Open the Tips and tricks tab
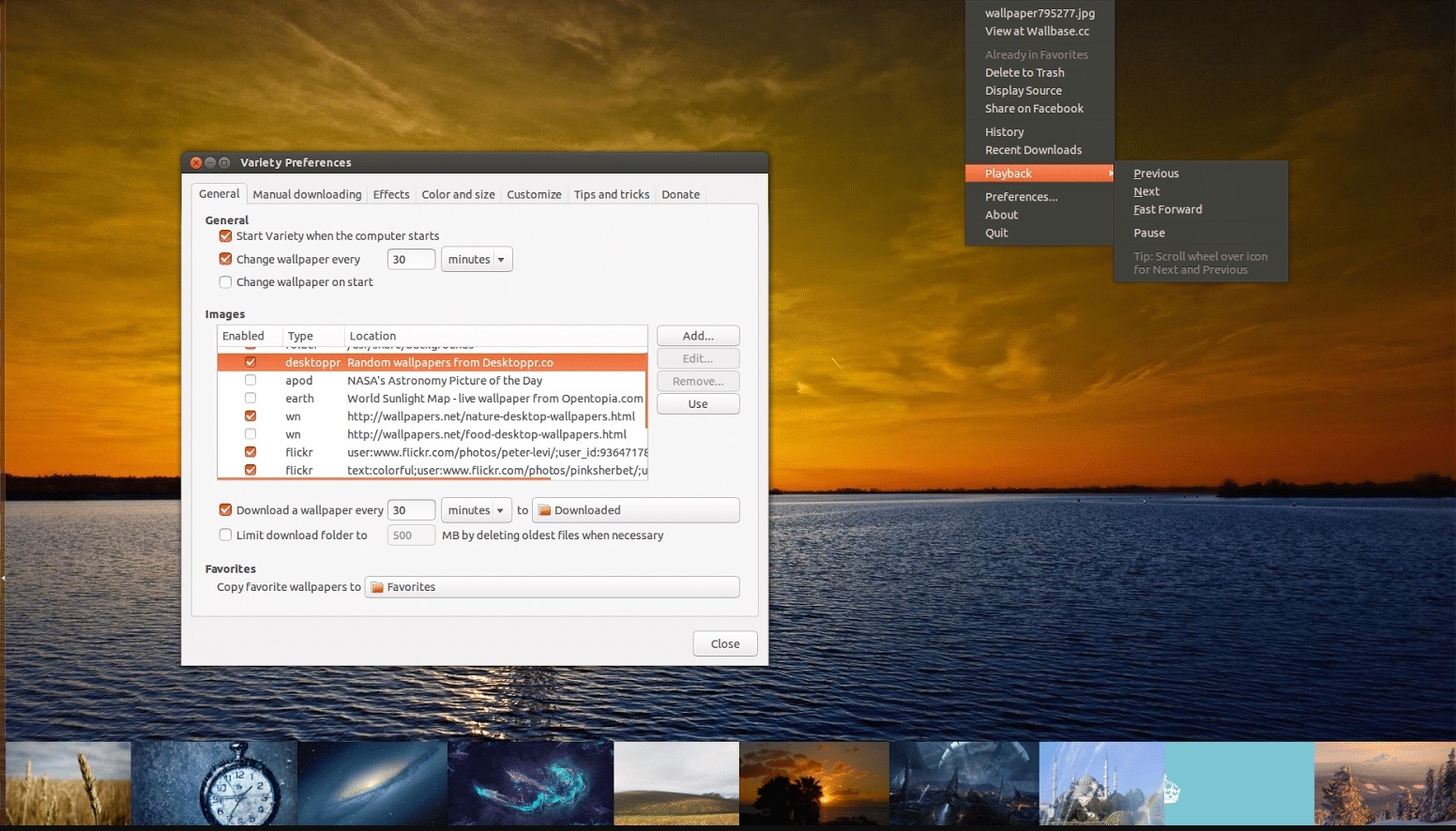 tap(612, 195)
